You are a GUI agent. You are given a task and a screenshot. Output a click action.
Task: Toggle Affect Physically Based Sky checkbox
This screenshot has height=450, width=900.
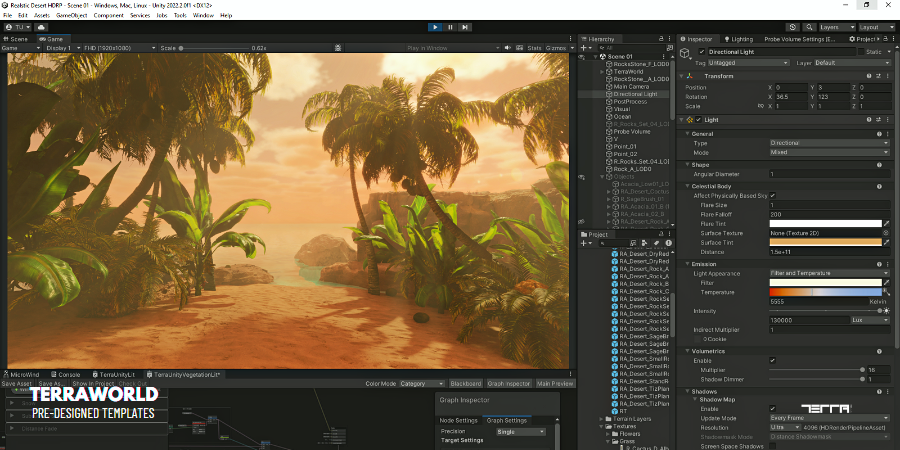tap(773, 196)
